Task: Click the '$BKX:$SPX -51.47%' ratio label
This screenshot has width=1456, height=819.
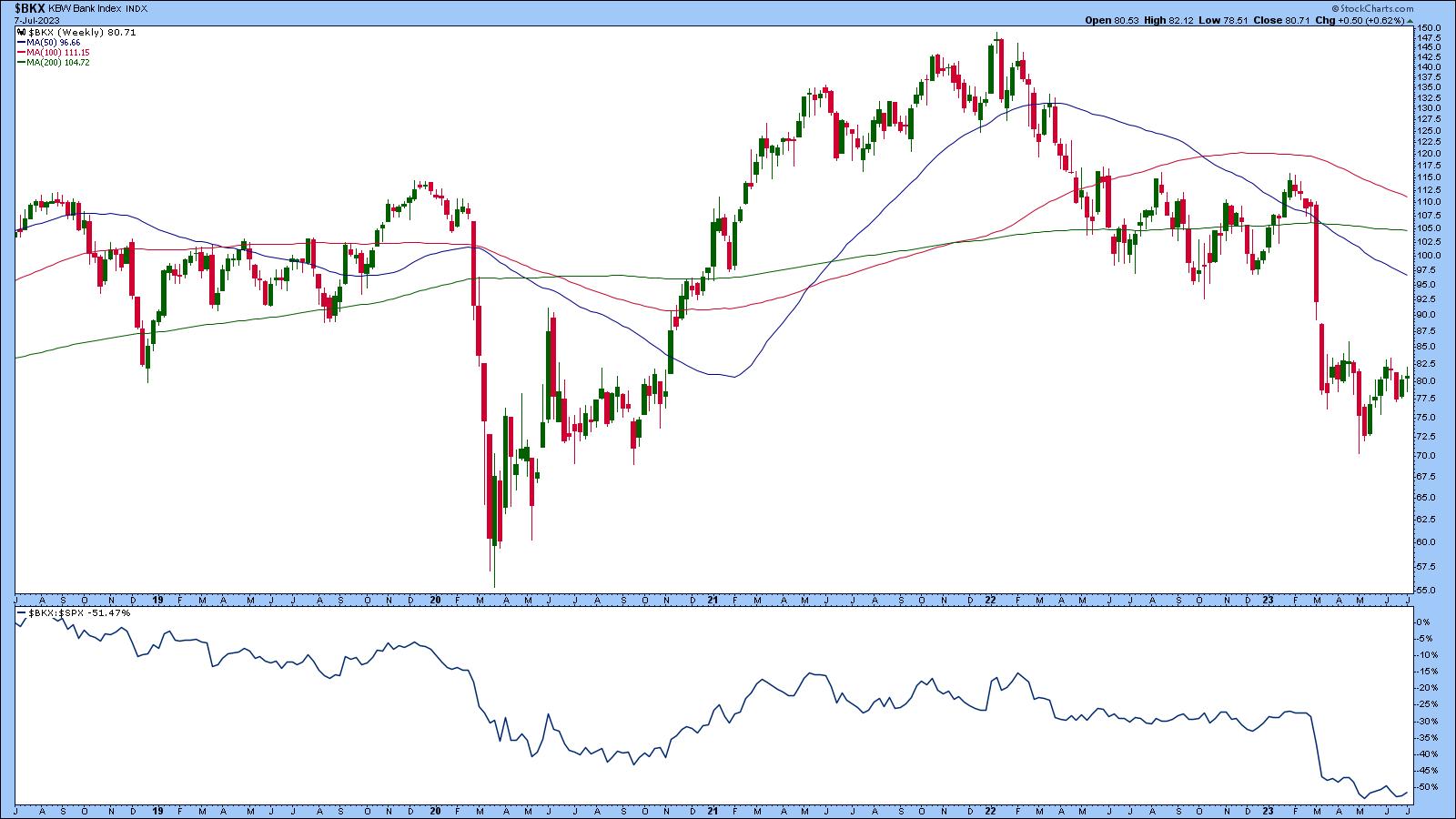Action: pos(78,613)
